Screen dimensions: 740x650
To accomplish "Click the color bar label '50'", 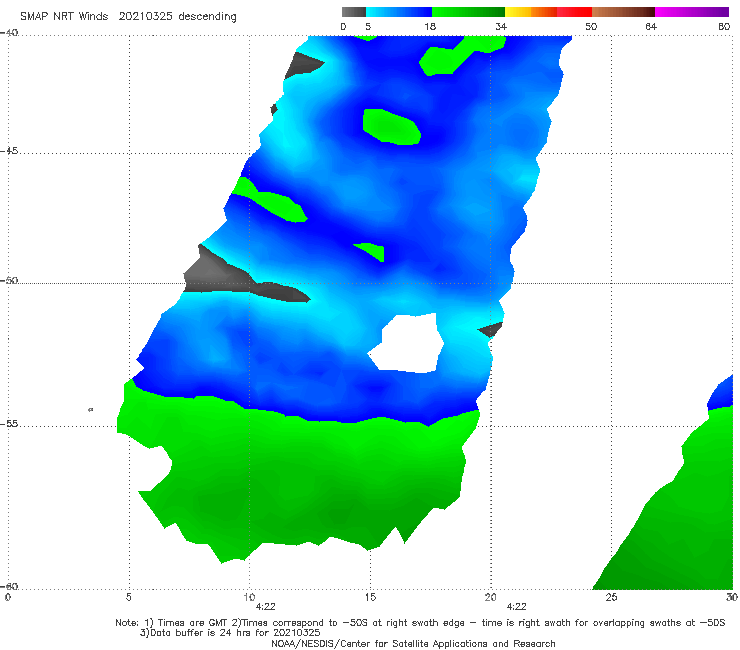I will (x=591, y=27).
